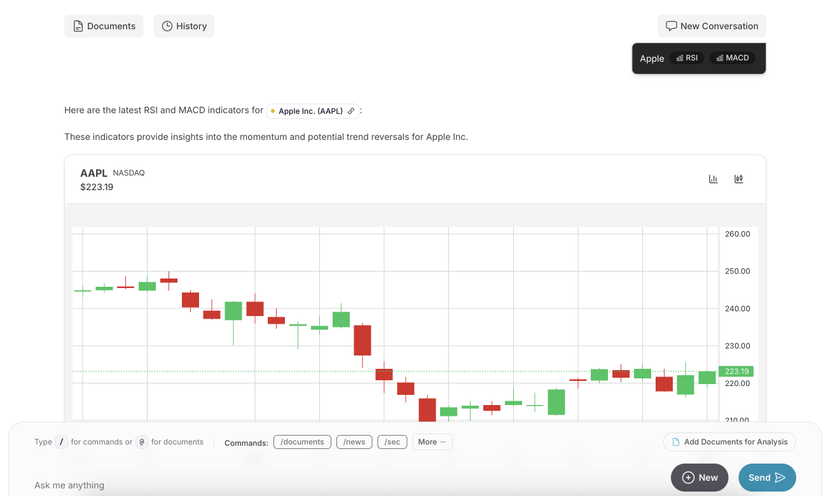Screen dimensions: 828x496
Task: Click the document icon in Documents button
Action: pyautogui.click(x=78, y=26)
